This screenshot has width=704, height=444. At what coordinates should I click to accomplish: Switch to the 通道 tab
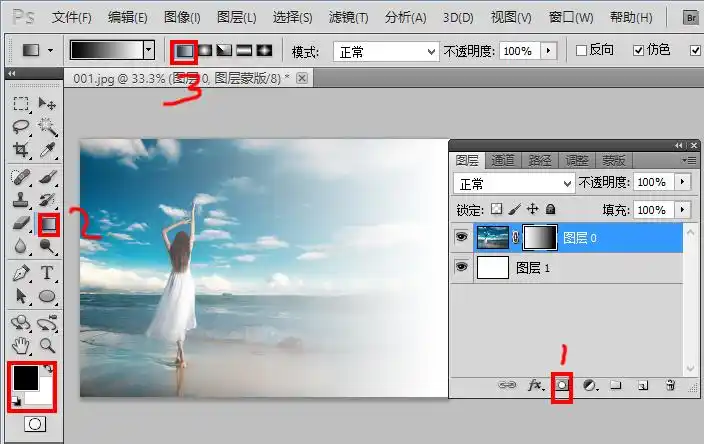(503, 160)
